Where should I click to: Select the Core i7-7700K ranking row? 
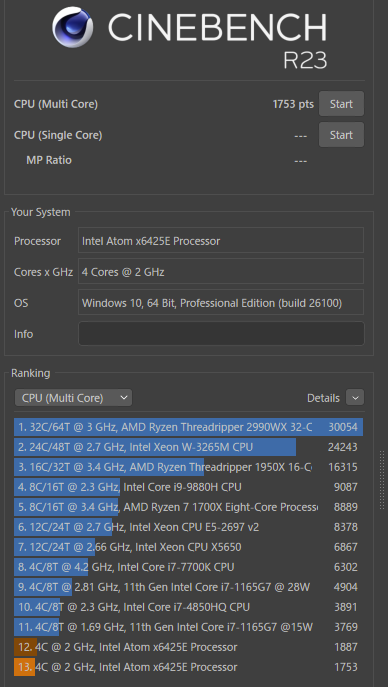[188, 567]
